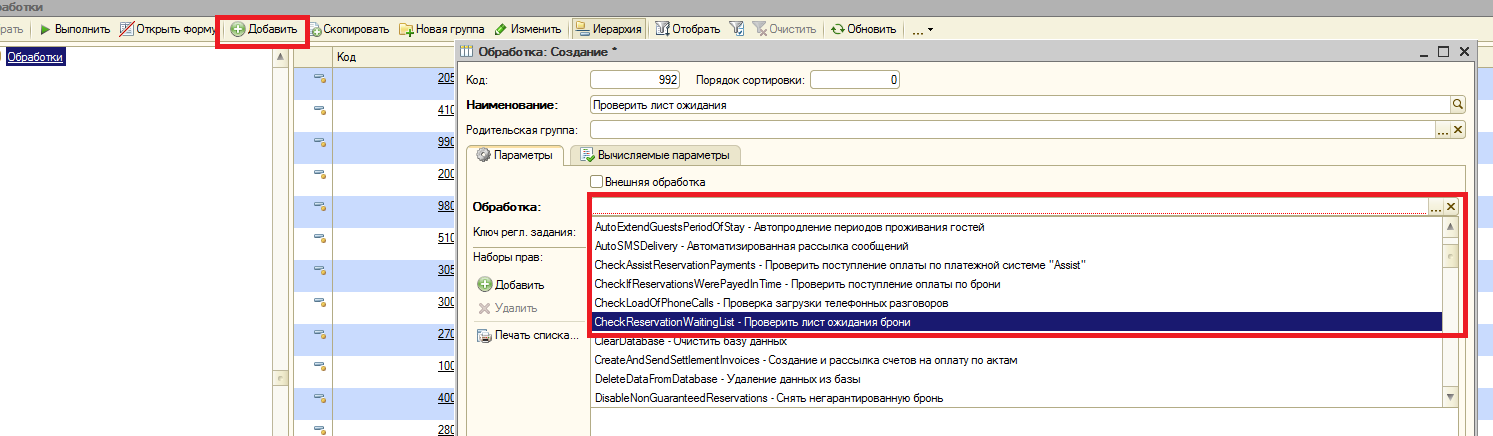The width and height of the screenshot is (1493, 436).
Task: Switch to Вычисляемые параметры tab
Action: pyautogui.click(x=655, y=155)
